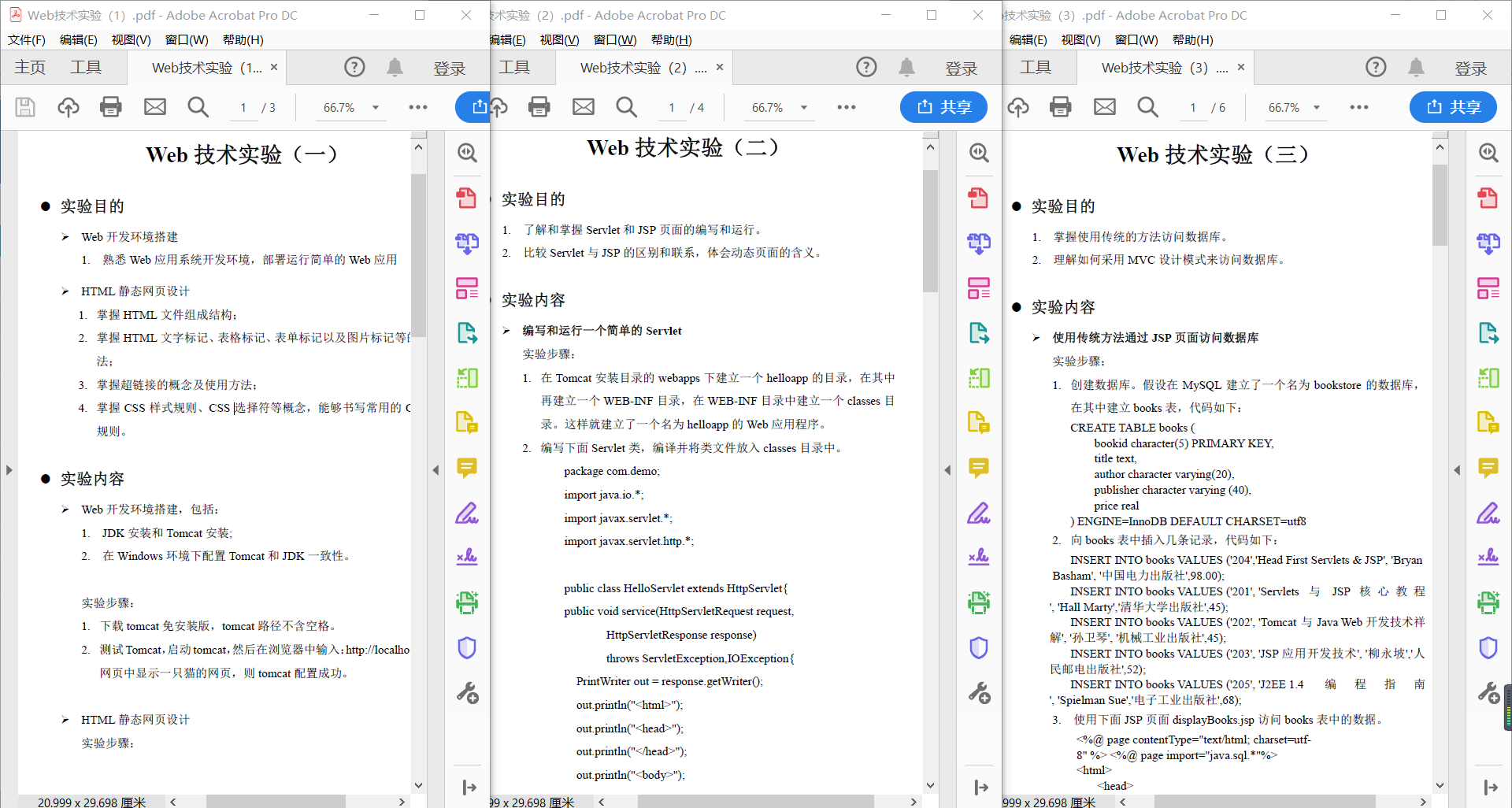Image resolution: width=1512 pixels, height=808 pixels.
Task: Open help question mark in third window
Action: pyautogui.click(x=1375, y=68)
